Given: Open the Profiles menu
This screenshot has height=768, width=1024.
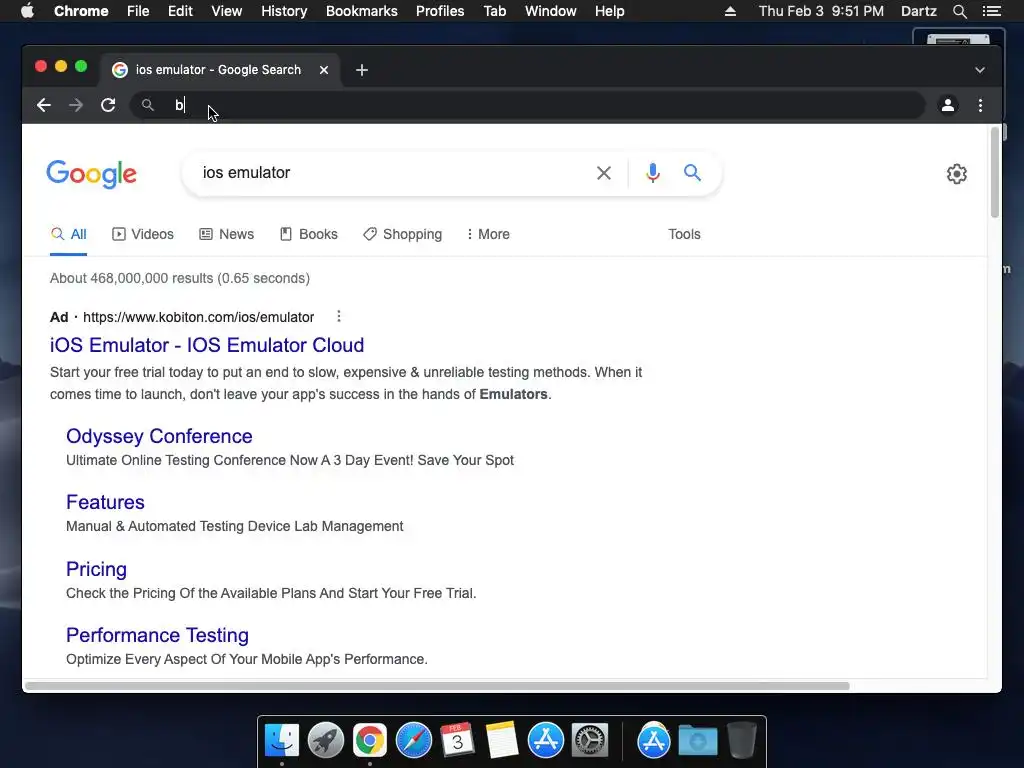Looking at the screenshot, I should tap(440, 11).
